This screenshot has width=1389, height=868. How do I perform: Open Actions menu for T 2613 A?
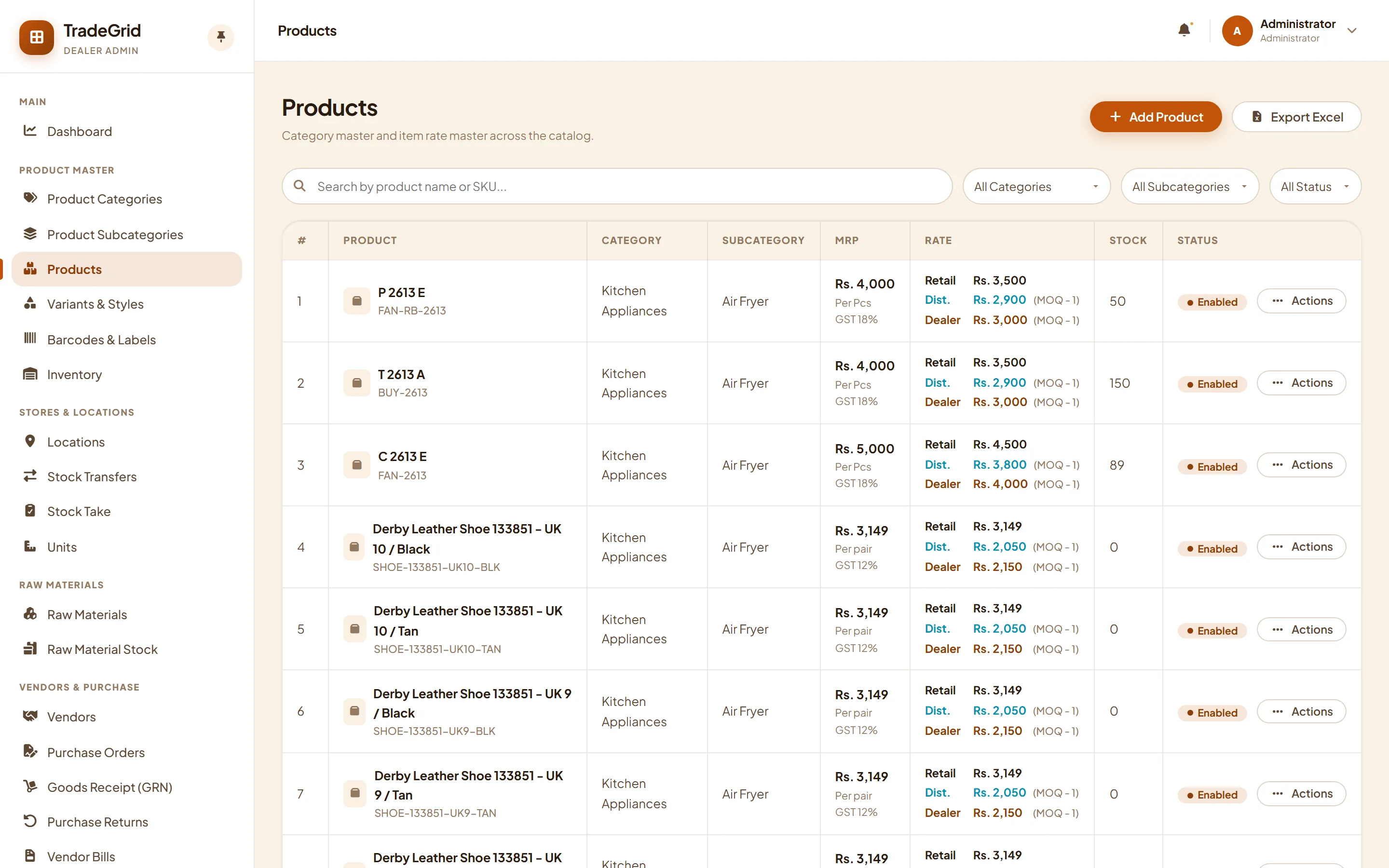point(1301,383)
